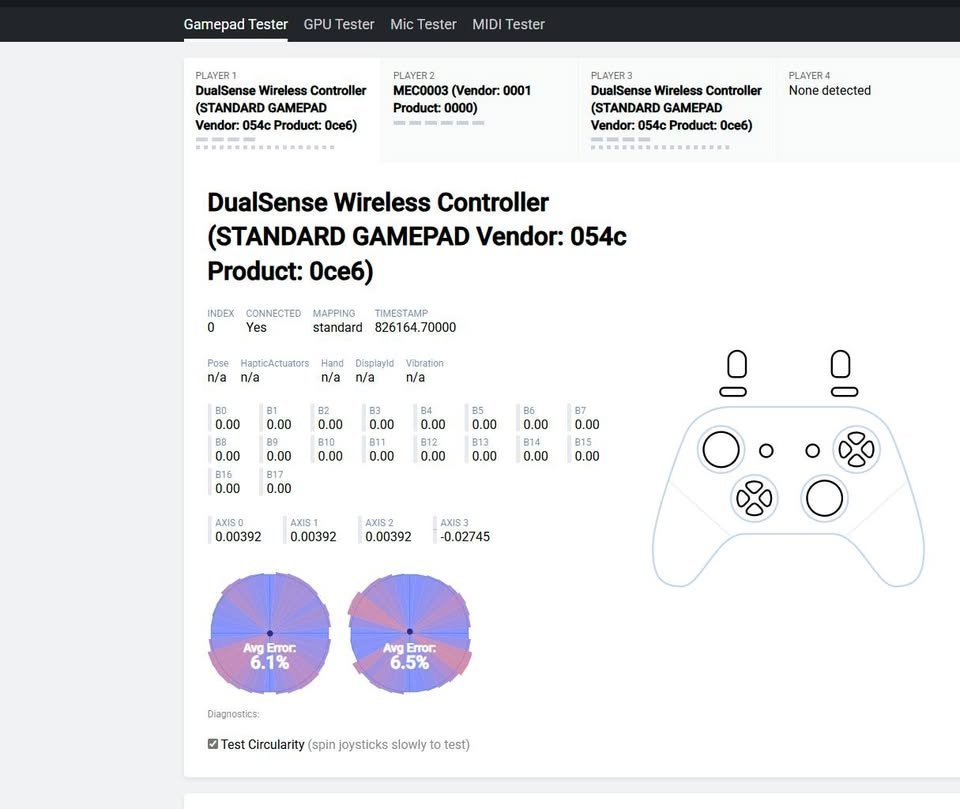Click the B0 button value
Viewport: 960px width, 809px height.
pos(227,424)
